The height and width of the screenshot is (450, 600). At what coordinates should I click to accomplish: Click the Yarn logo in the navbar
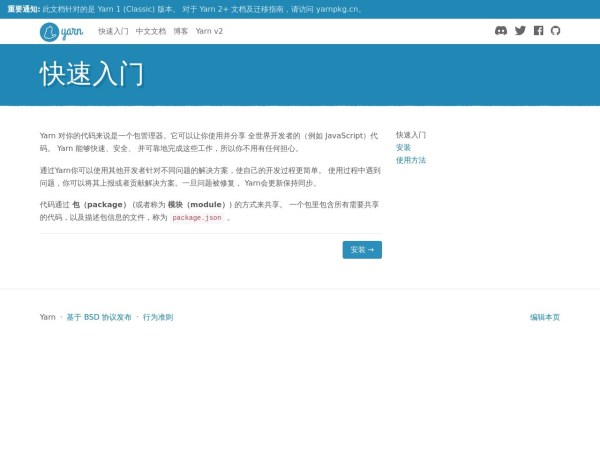[x=61, y=32]
